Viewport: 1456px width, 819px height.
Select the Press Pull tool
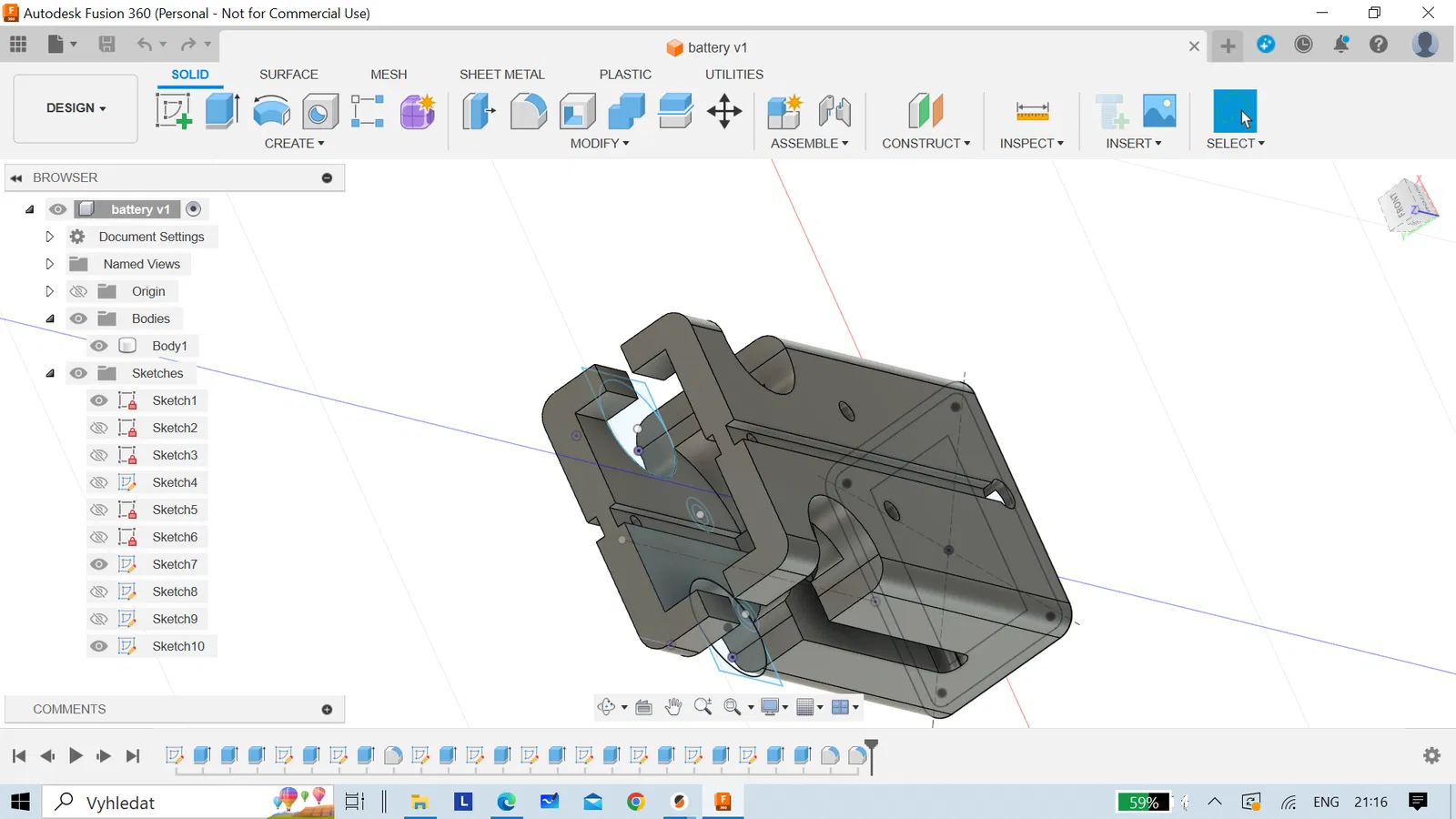pos(479,111)
